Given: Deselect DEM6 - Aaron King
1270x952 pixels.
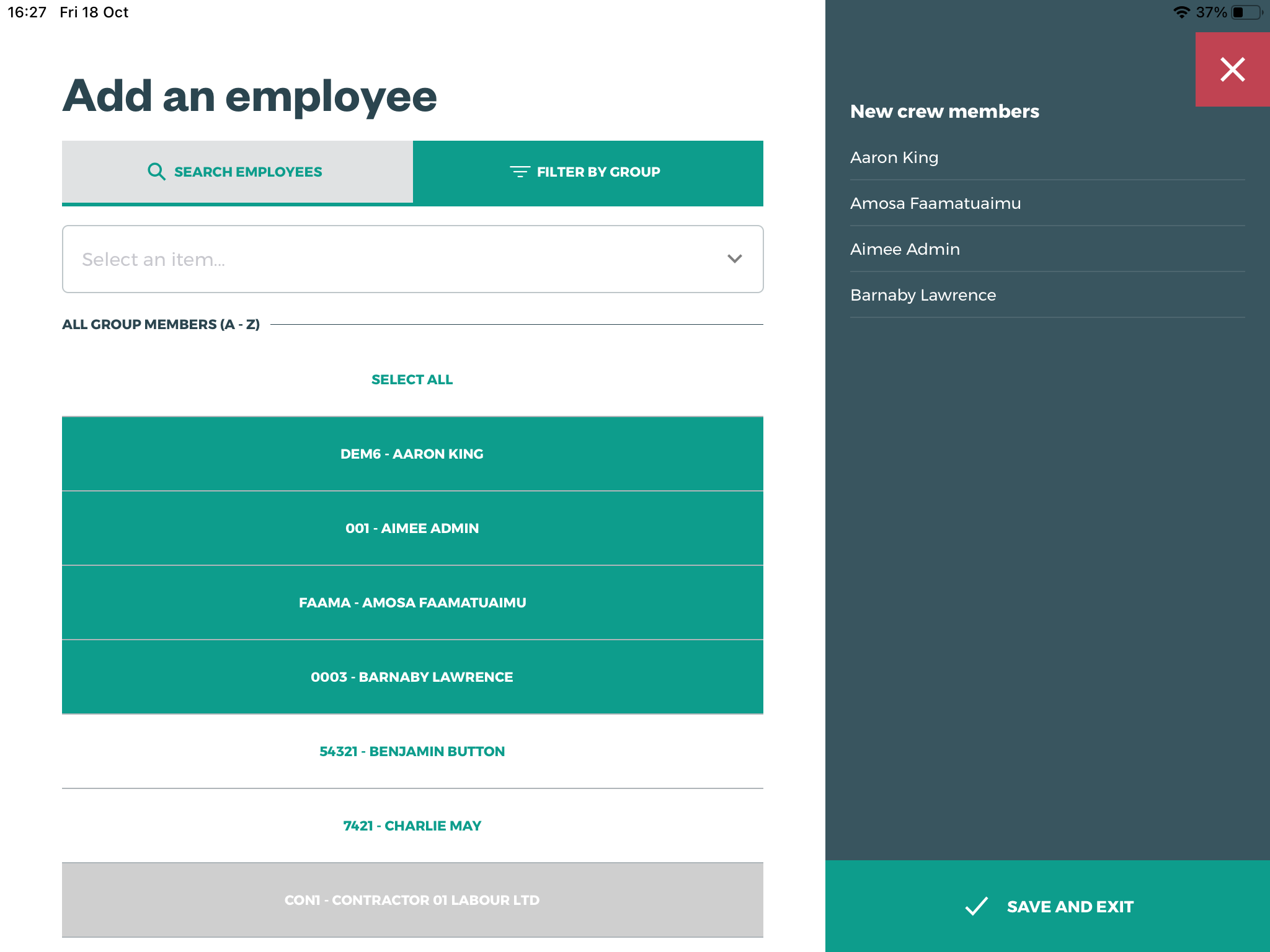Looking at the screenshot, I should click(x=412, y=454).
